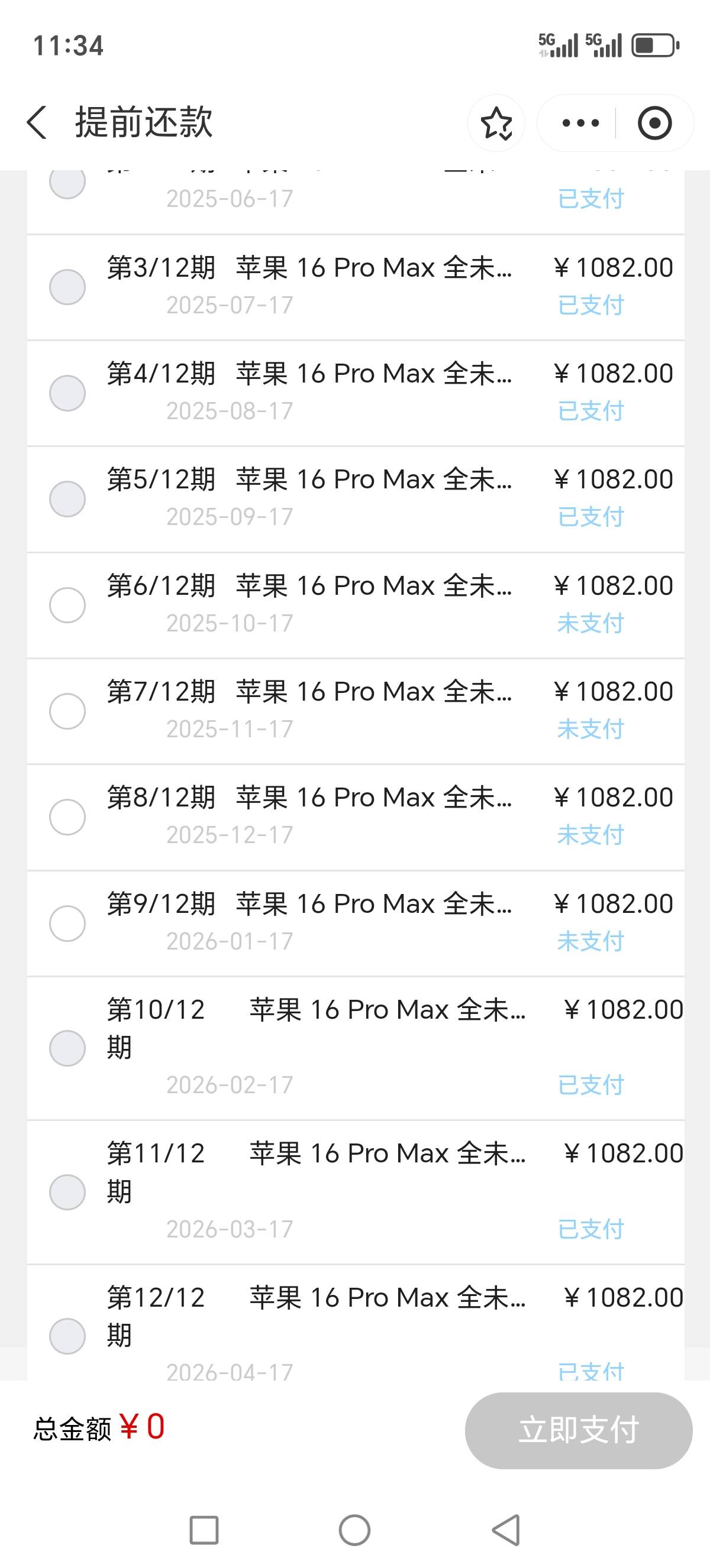Tap the radio button for 第11/12期
Viewport: 710px width, 1568px height.
[67, 1192]
